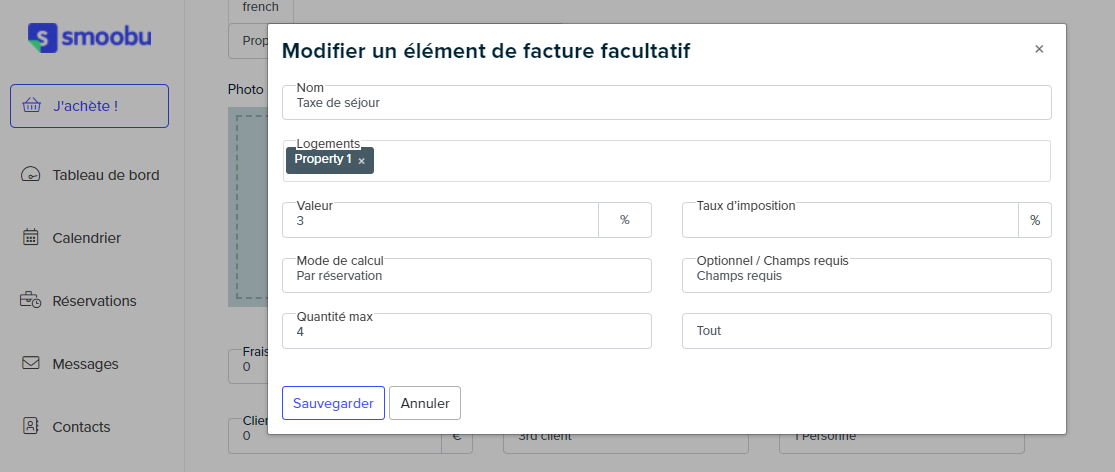Click the J'achète ! button

point(90,106)
